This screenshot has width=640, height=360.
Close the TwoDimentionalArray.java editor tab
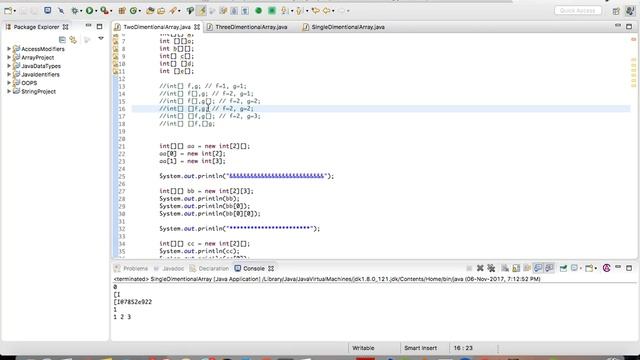[197, 27]
